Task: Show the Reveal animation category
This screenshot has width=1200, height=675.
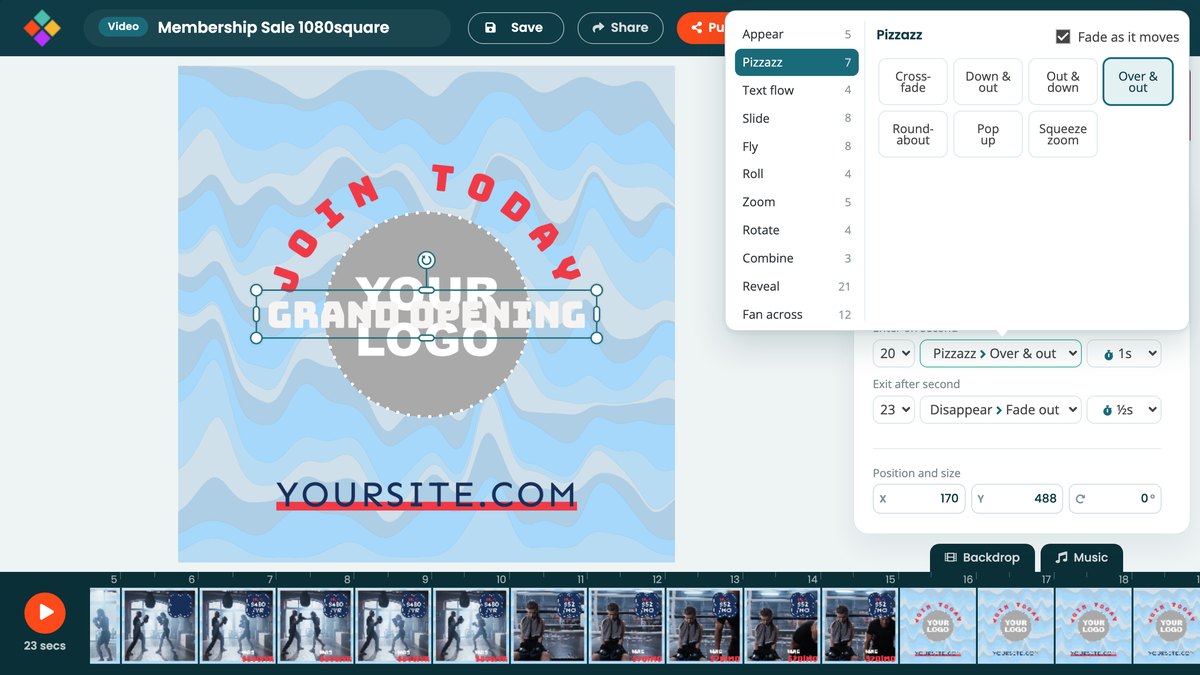Action: (796, 286)
